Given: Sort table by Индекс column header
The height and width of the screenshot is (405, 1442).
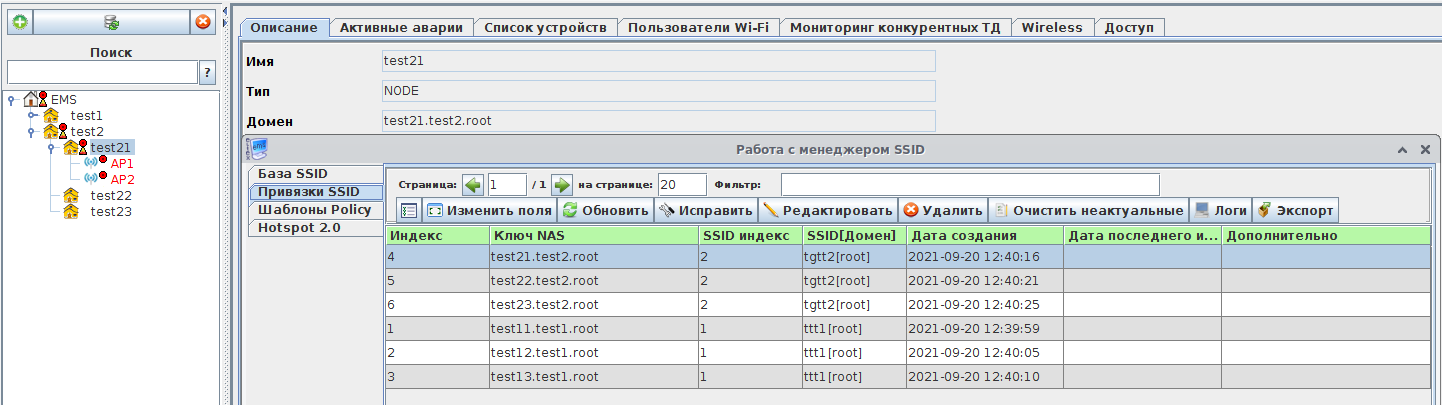Looking at the screenshot, I should coord(437,235).
